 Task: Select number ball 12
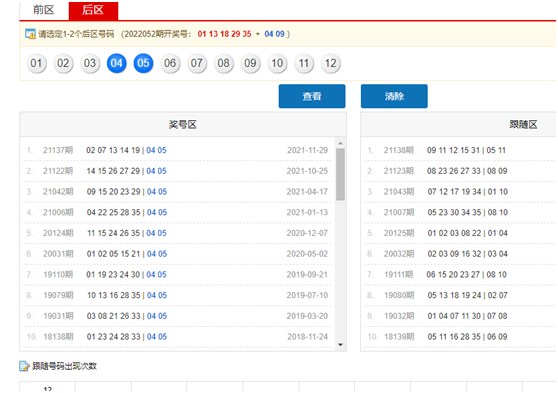pyautogui.click(x=331, y=63)
